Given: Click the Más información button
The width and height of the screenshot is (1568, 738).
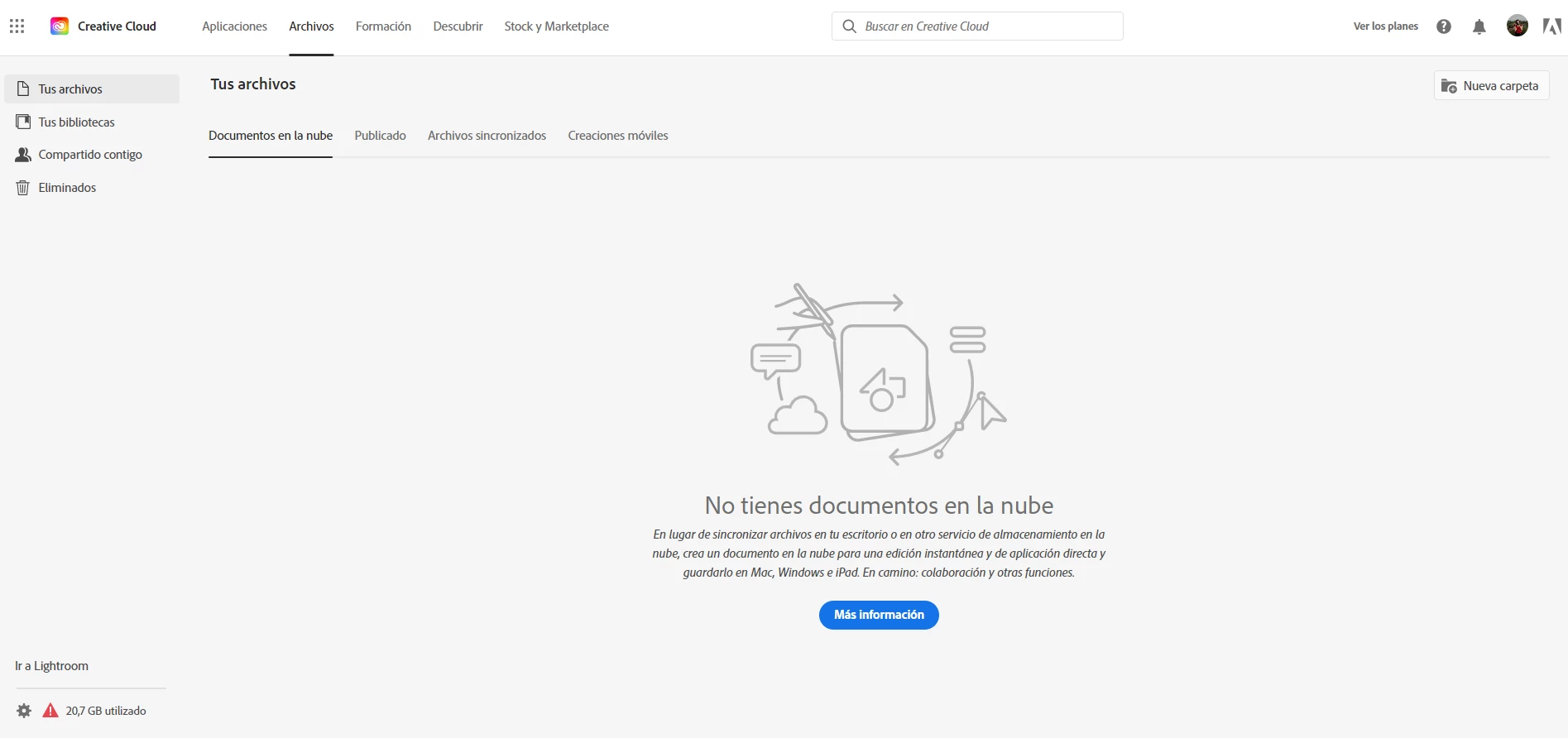Looking at the screenshot, I should 879,615.
